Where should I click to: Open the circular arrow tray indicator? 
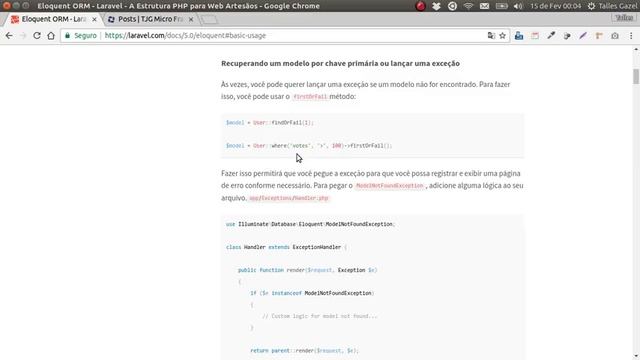point(452,6)
